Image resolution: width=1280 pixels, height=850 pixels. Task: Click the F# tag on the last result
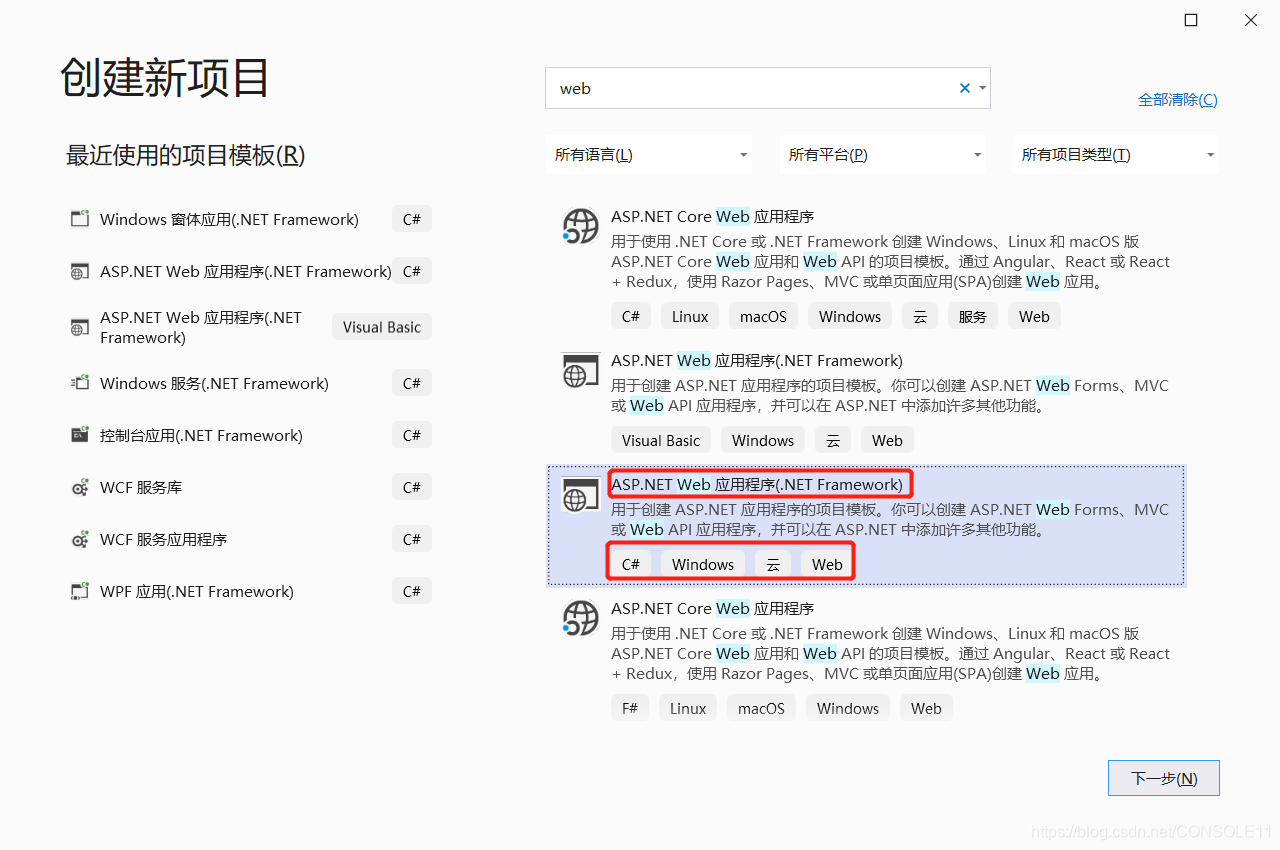click(630, 708)
